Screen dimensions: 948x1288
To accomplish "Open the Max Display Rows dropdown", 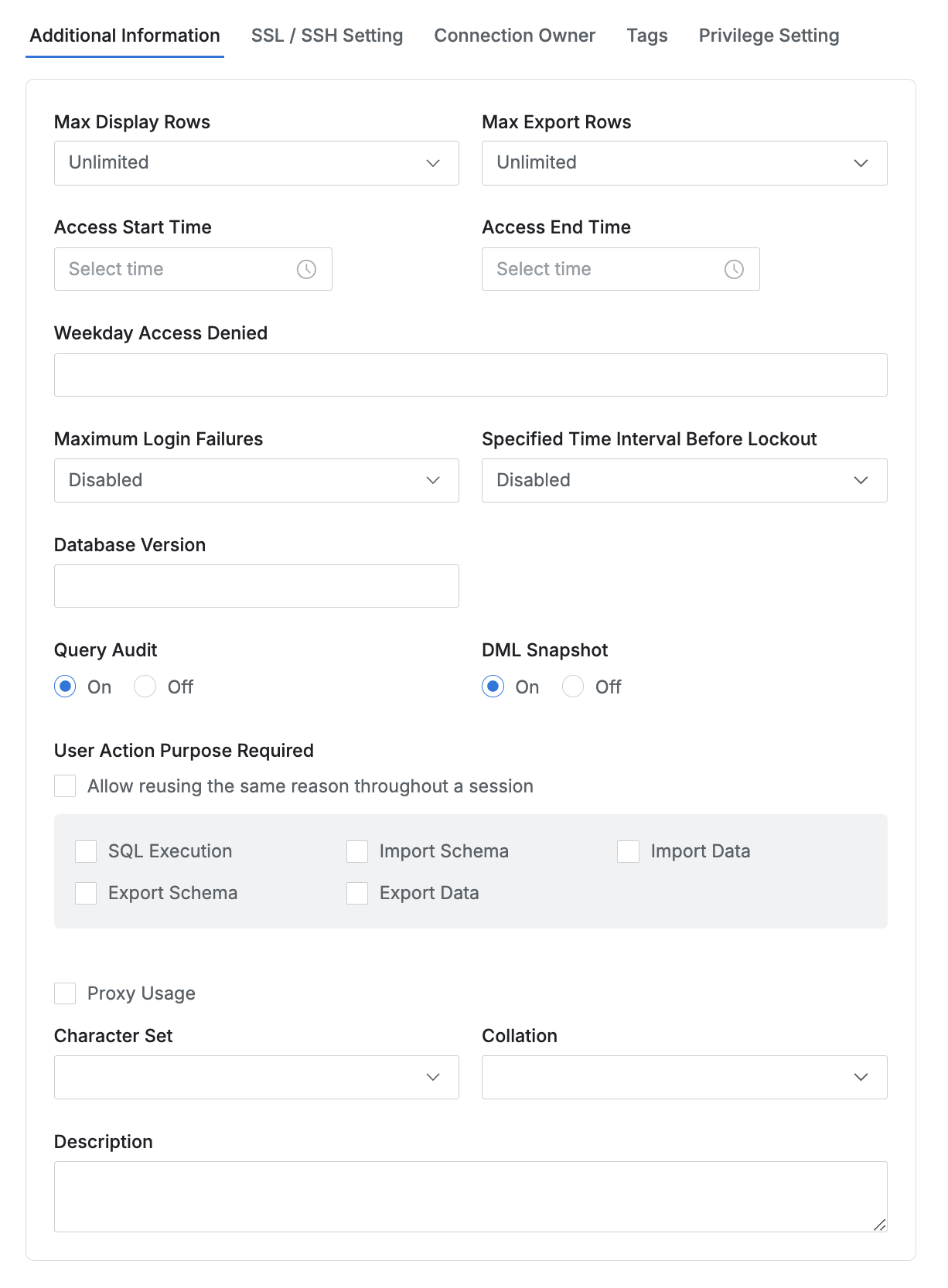I will point(256,163).
